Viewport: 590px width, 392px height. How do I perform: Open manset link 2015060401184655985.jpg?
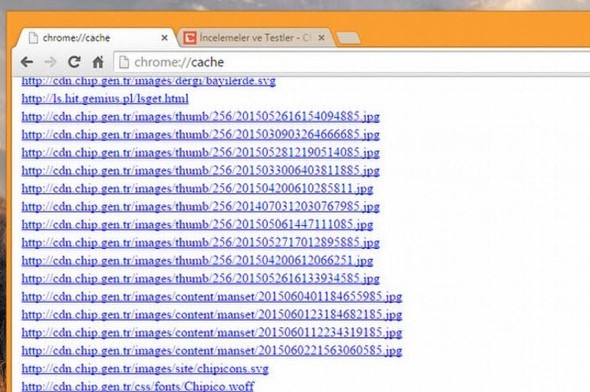pyautogui.click(x=212, y=297)
